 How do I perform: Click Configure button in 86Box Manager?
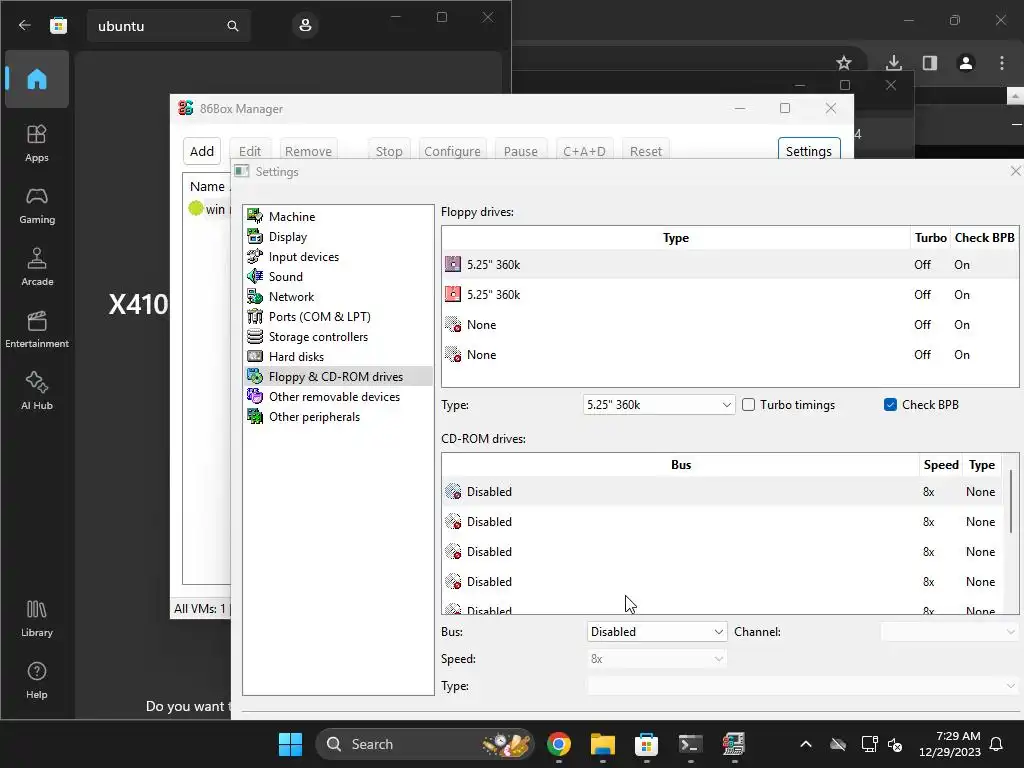click(x=453, y=151)
